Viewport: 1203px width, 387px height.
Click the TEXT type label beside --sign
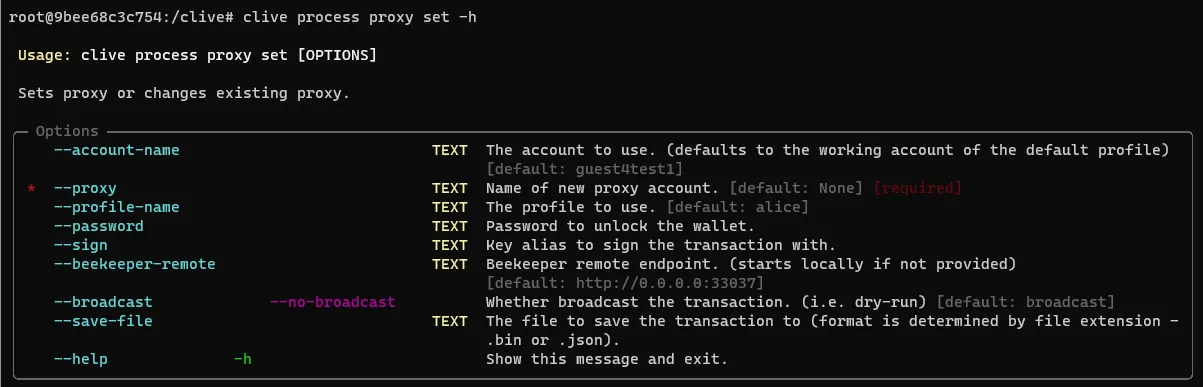450,245
